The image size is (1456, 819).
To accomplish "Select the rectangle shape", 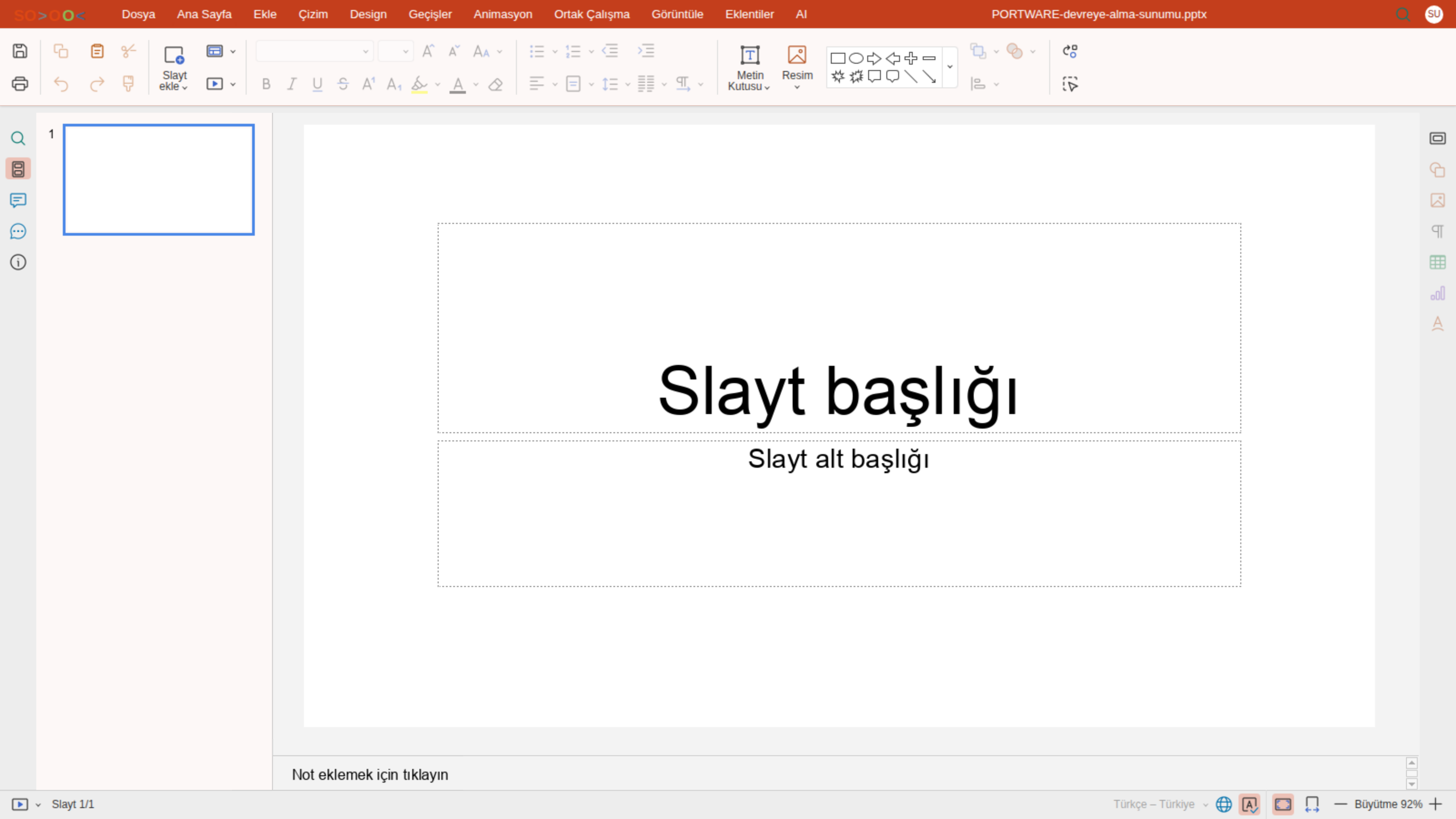I will (838, 58).
